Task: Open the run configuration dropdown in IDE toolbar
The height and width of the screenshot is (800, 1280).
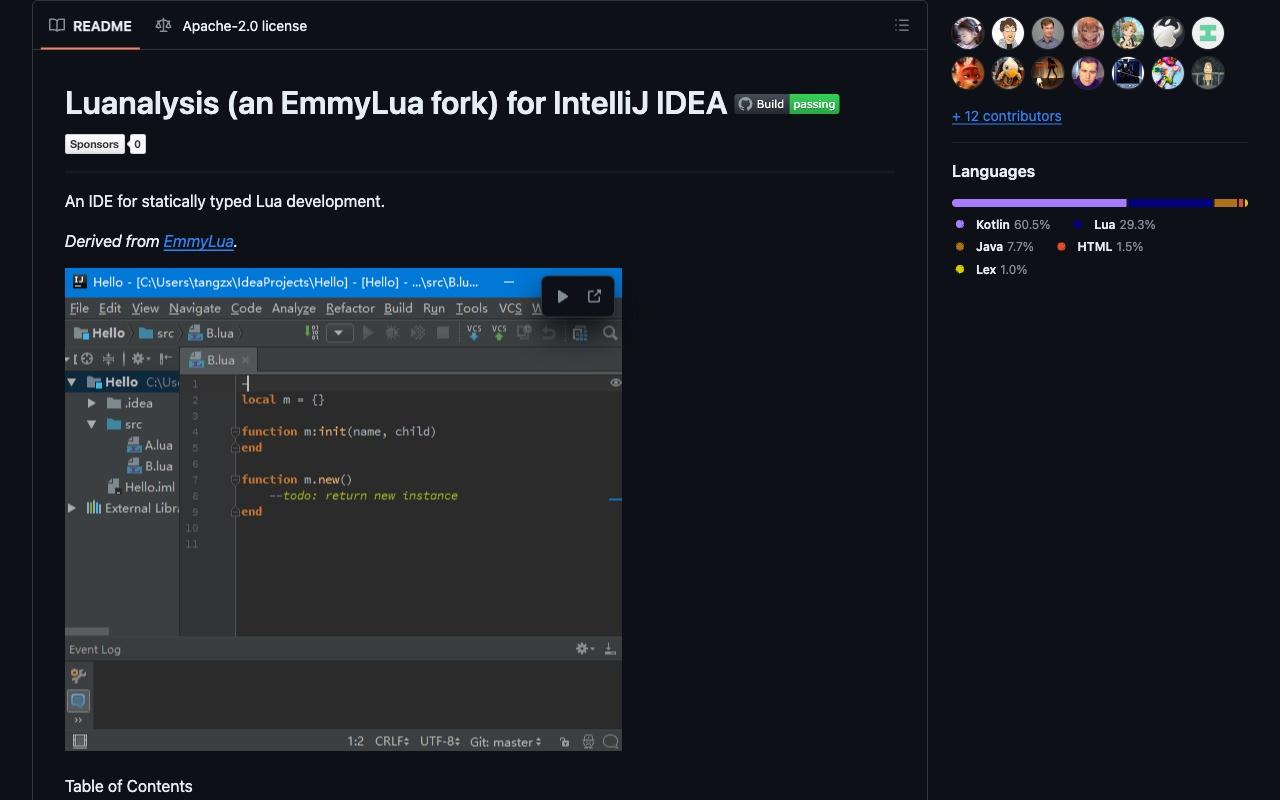Action: click(x=340, y=333)
